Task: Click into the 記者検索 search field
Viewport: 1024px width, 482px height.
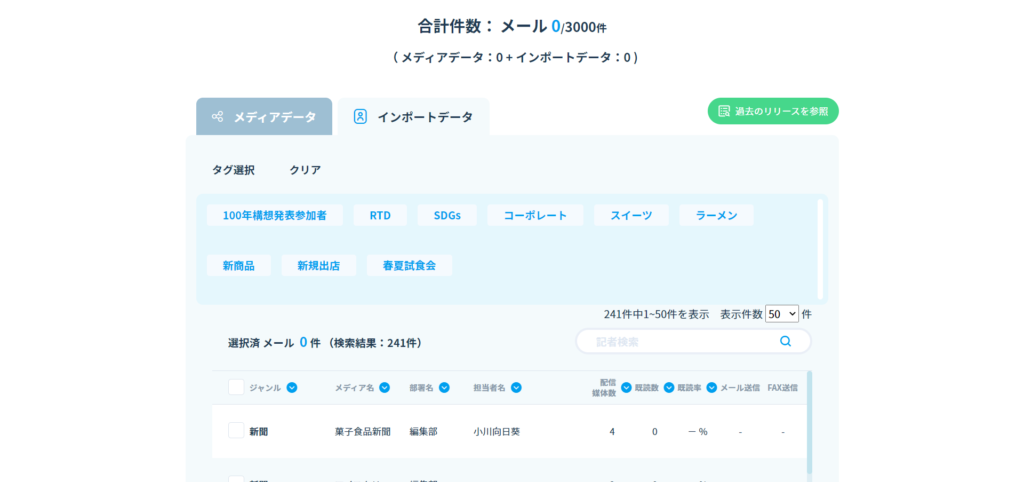Action: [x=680, y=341]
